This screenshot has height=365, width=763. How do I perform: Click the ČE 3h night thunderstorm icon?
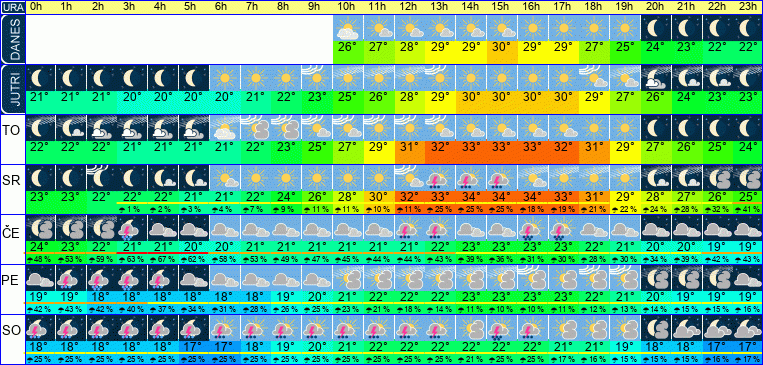(133, 228)
